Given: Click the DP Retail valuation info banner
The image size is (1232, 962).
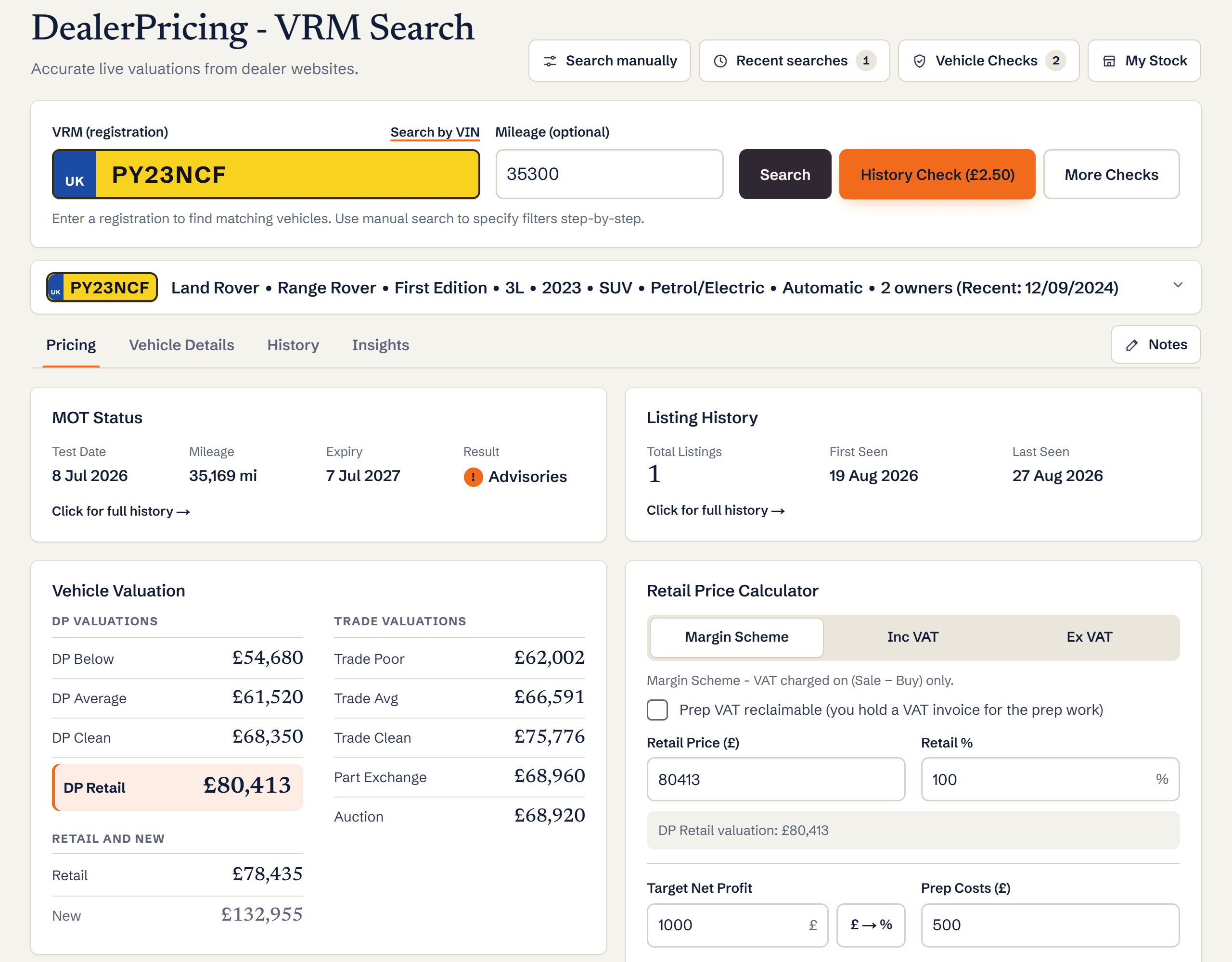Looking at the screenshot, I should coord(913,831).
